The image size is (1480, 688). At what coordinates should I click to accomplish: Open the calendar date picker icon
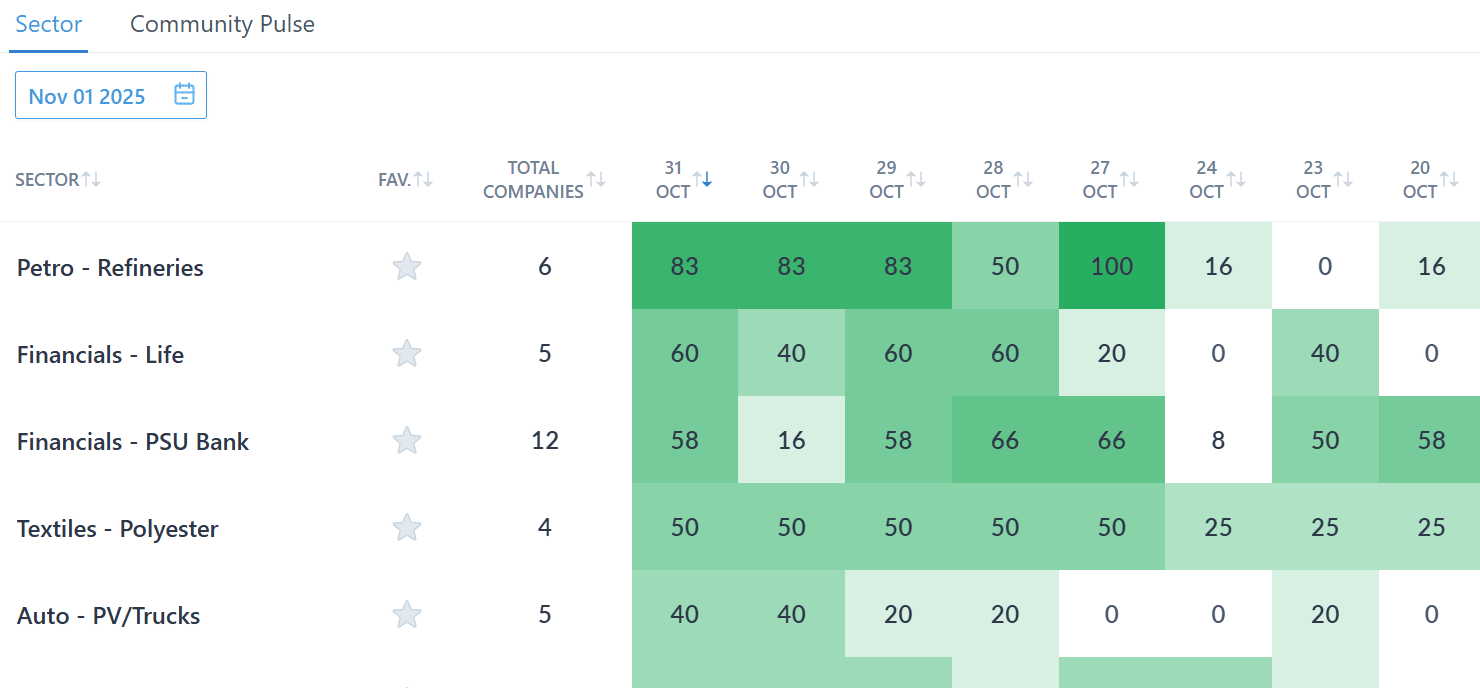point(184,95)
